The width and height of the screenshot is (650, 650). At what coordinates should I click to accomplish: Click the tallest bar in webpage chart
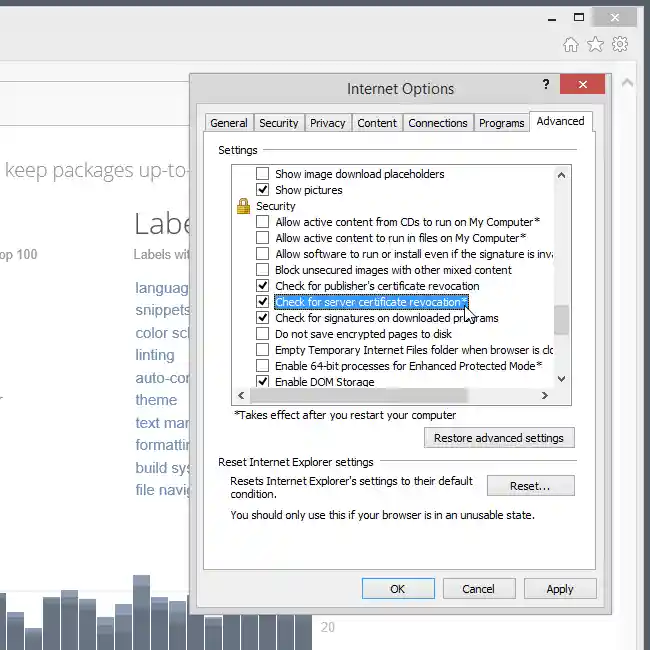click(x=141, y=612)
